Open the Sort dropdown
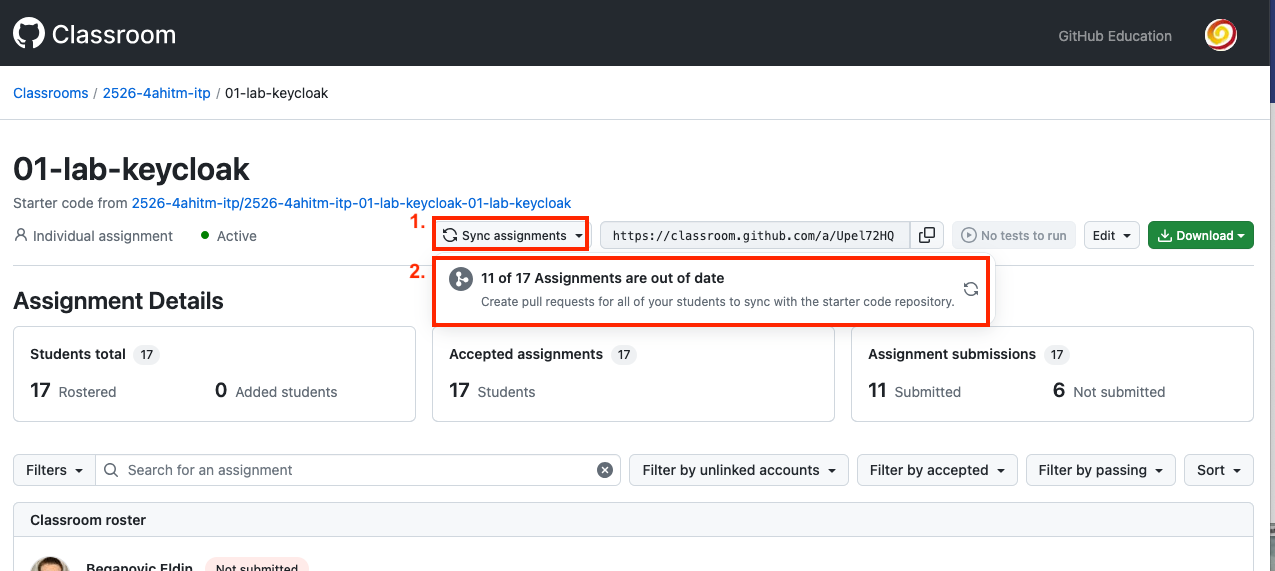 tap(1218, 470)
